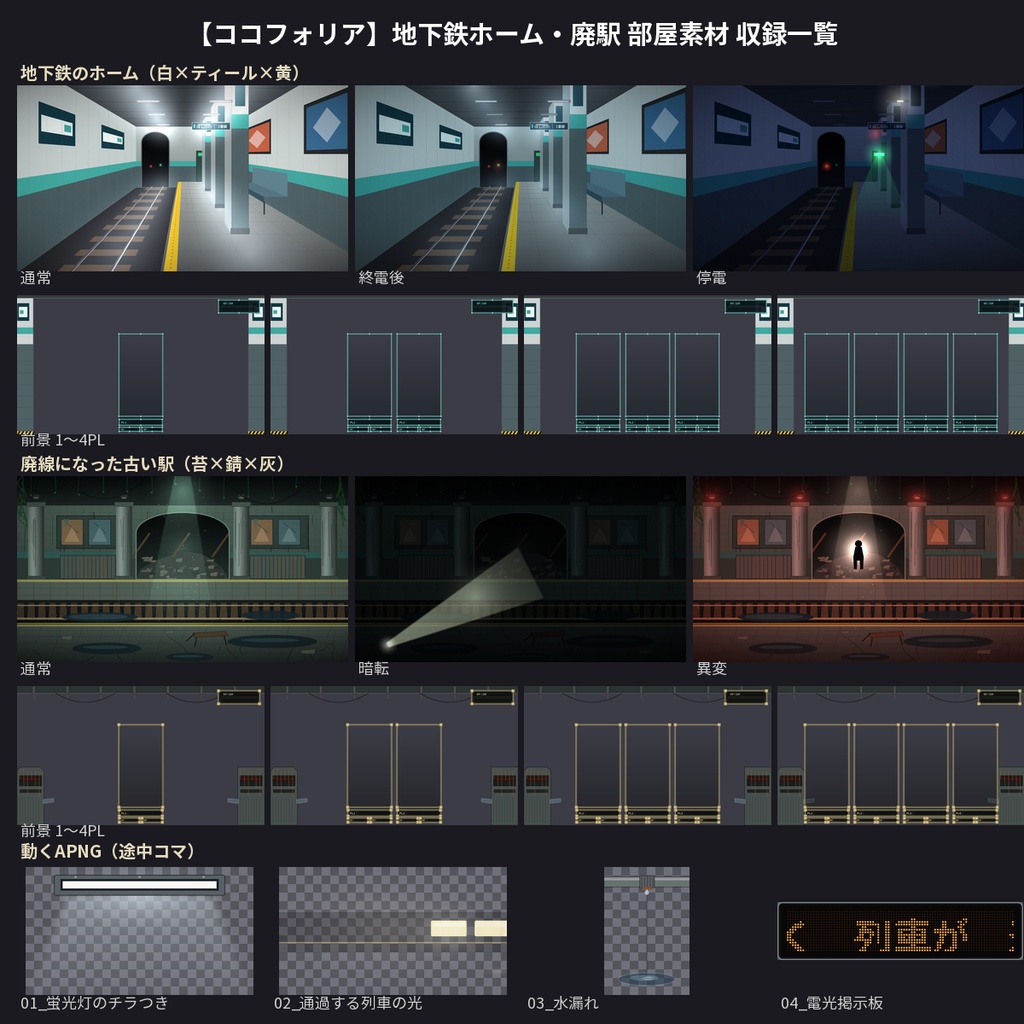The image size is (1024, 1024).
Task: Open the subway platform 通常 preview image
Action: pos(182,178)
